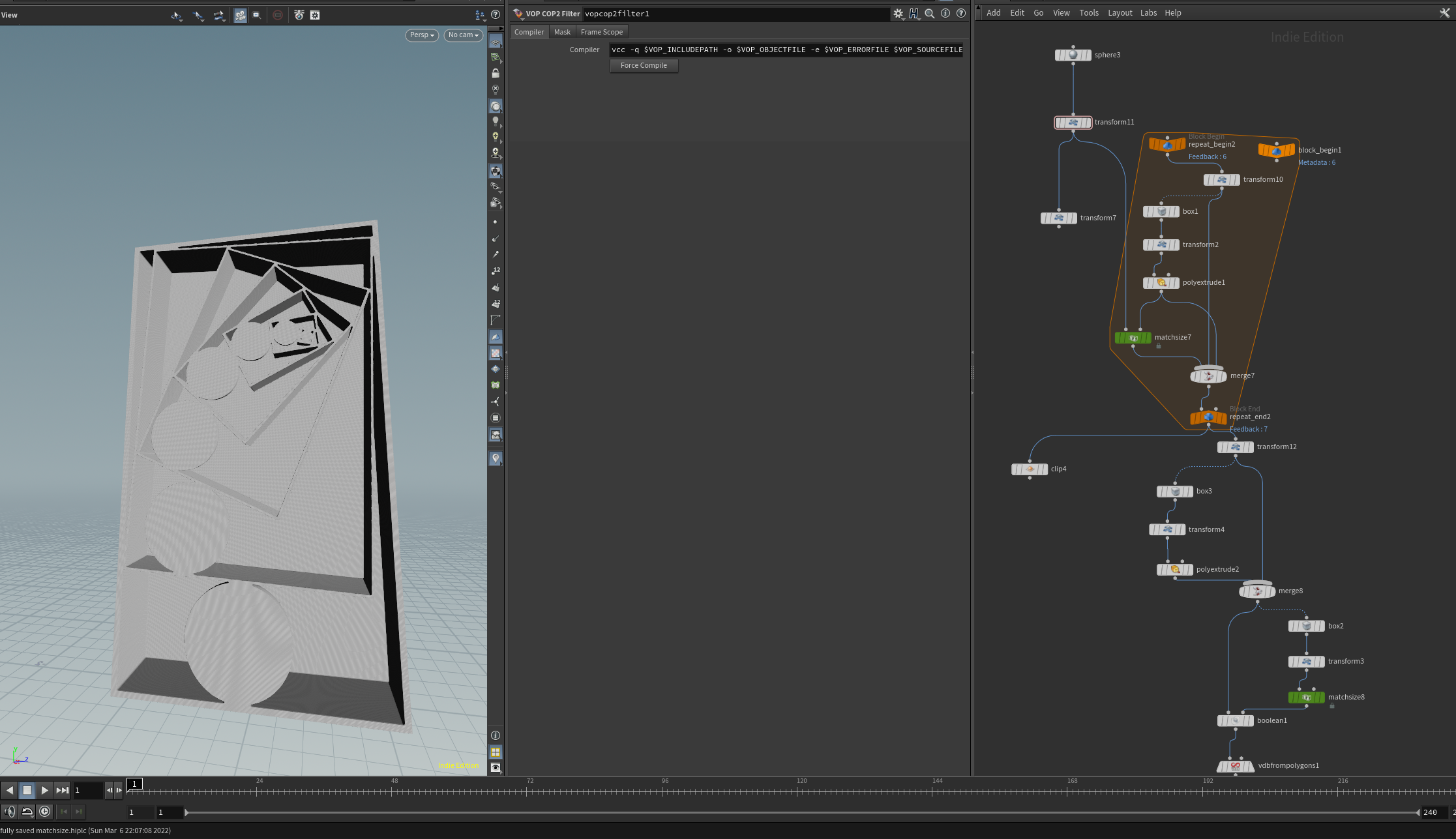Select the merge7 node icon

[1209, 376]
